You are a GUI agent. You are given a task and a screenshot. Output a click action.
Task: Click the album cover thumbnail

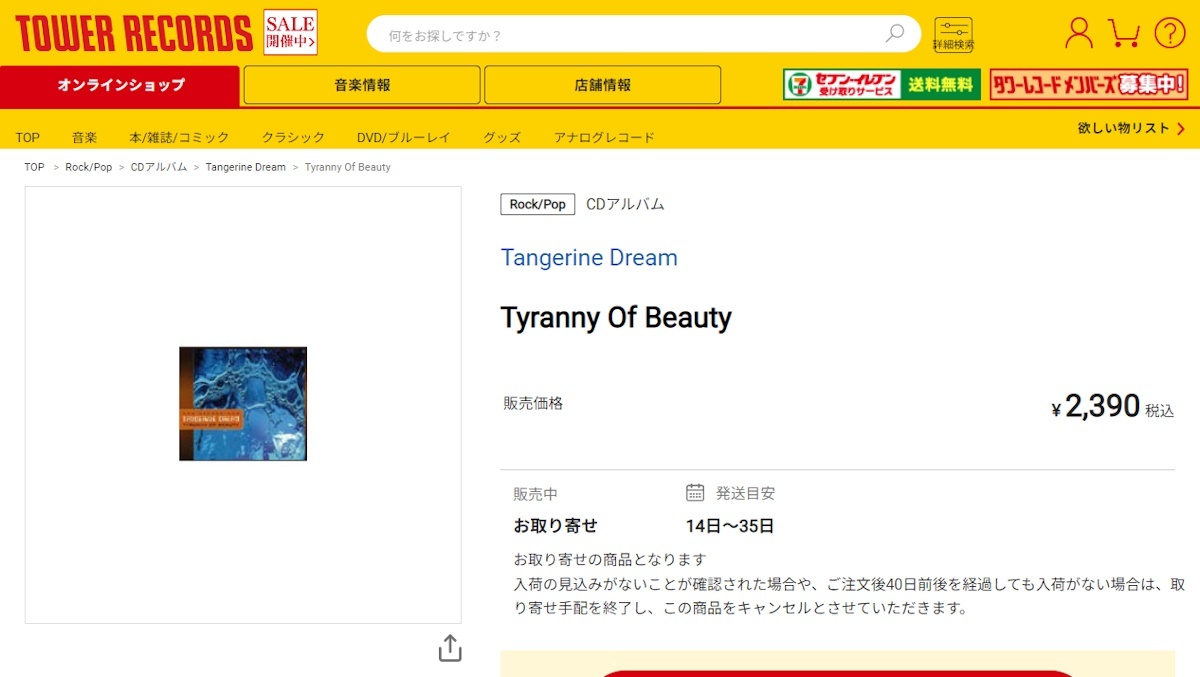(x=243, y=404)
